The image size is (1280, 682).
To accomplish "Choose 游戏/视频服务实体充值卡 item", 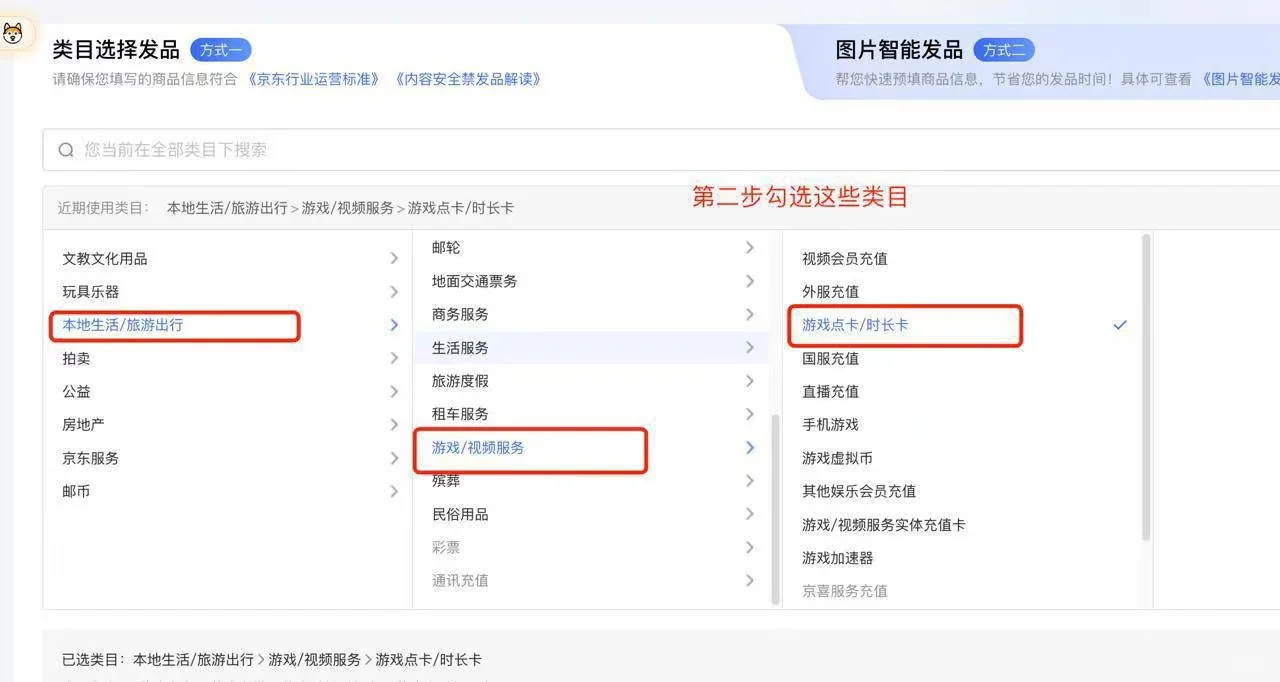I will pos(884,525).
